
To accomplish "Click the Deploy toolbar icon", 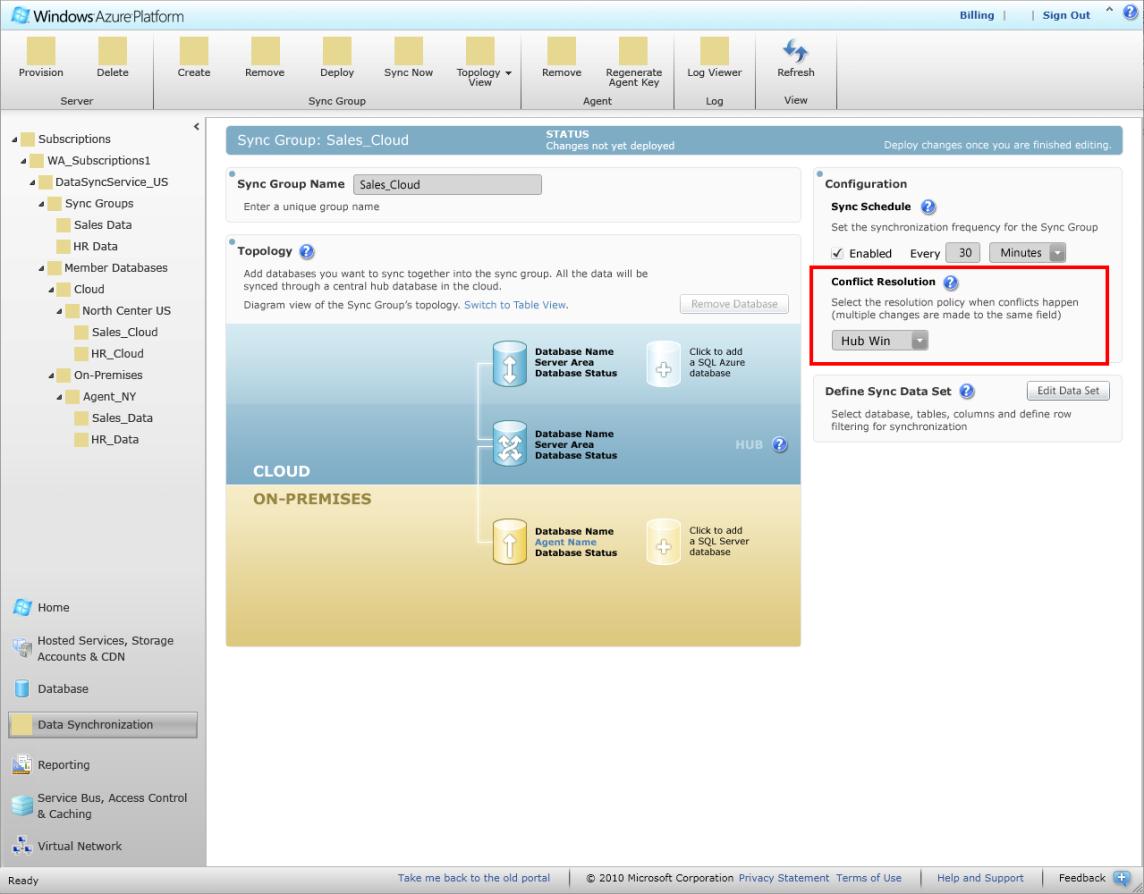I will (337, 51).
